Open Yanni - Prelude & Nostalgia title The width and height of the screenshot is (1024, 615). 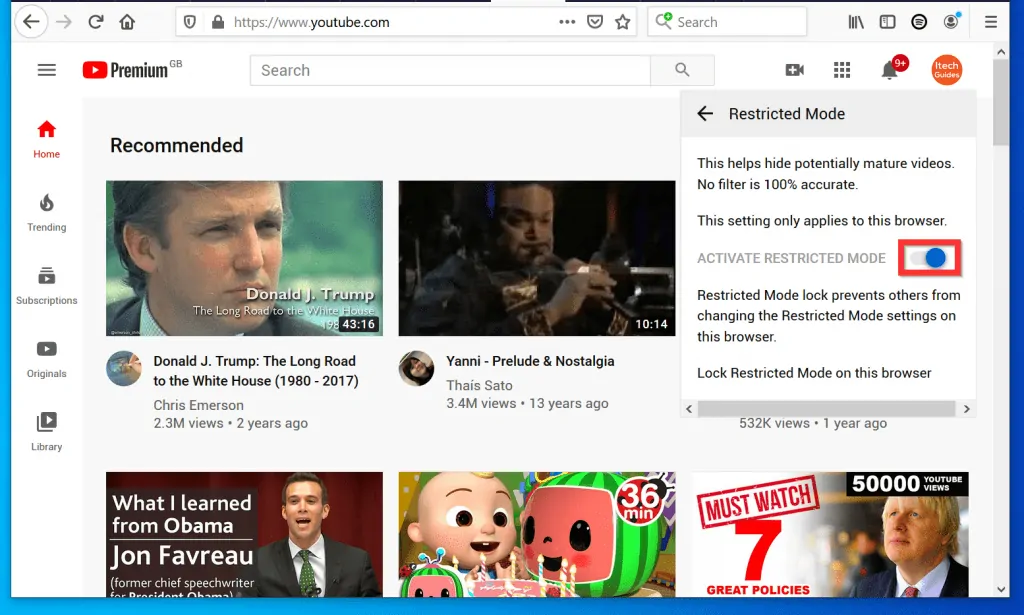[530, 361]
